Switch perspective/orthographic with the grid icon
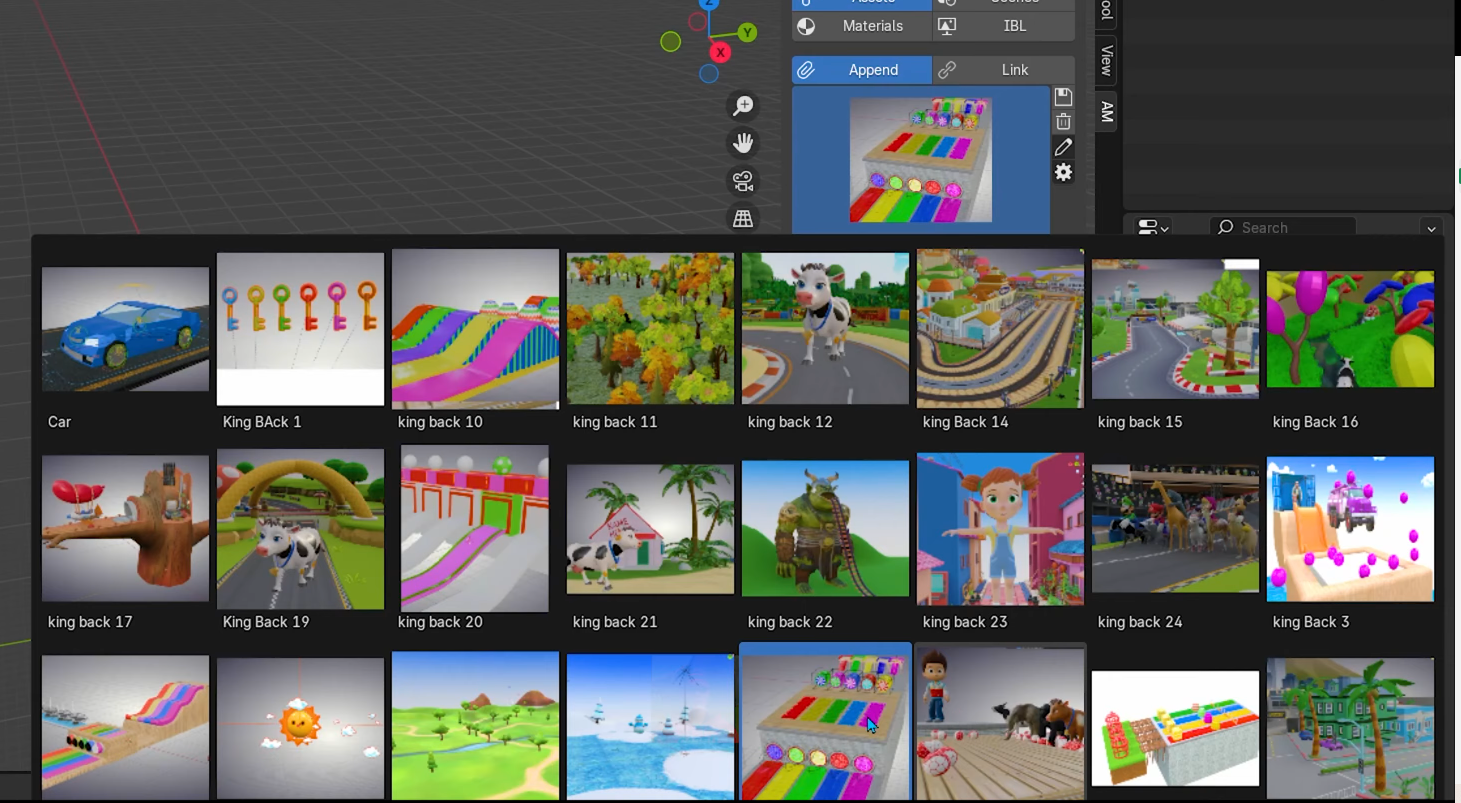1461x803 pixels. pos(743,219)
